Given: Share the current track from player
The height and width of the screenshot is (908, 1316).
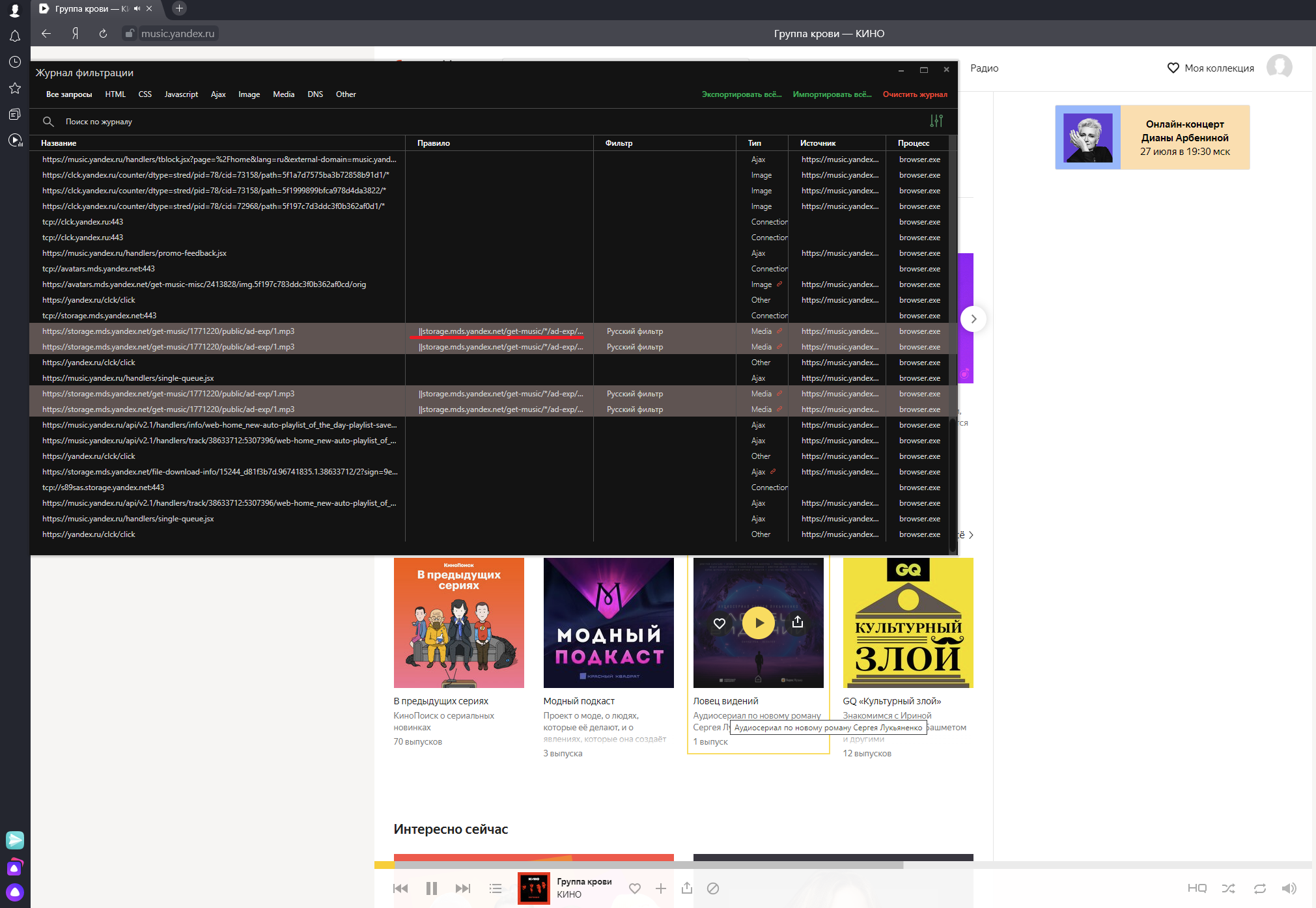Looking at the screenshot, I should click(687, 888).
